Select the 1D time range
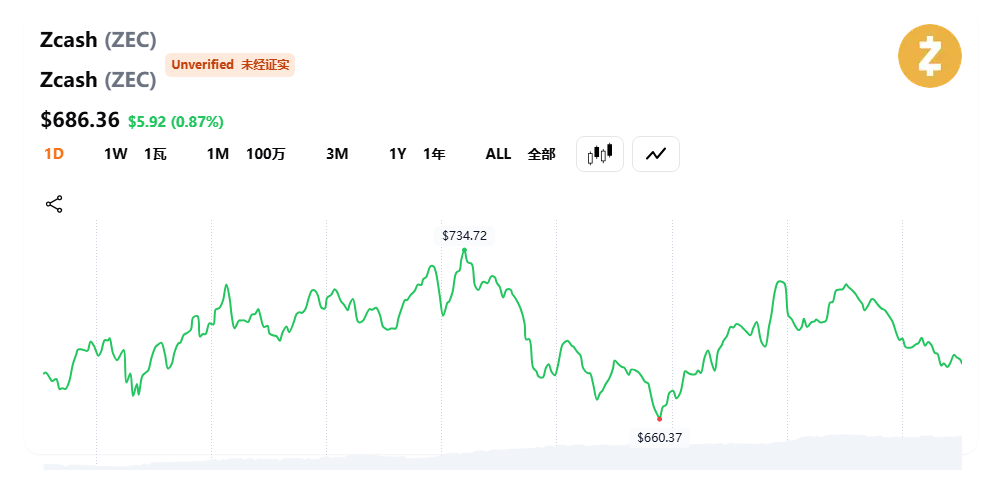Screen dimensions: 984x478 54,154
